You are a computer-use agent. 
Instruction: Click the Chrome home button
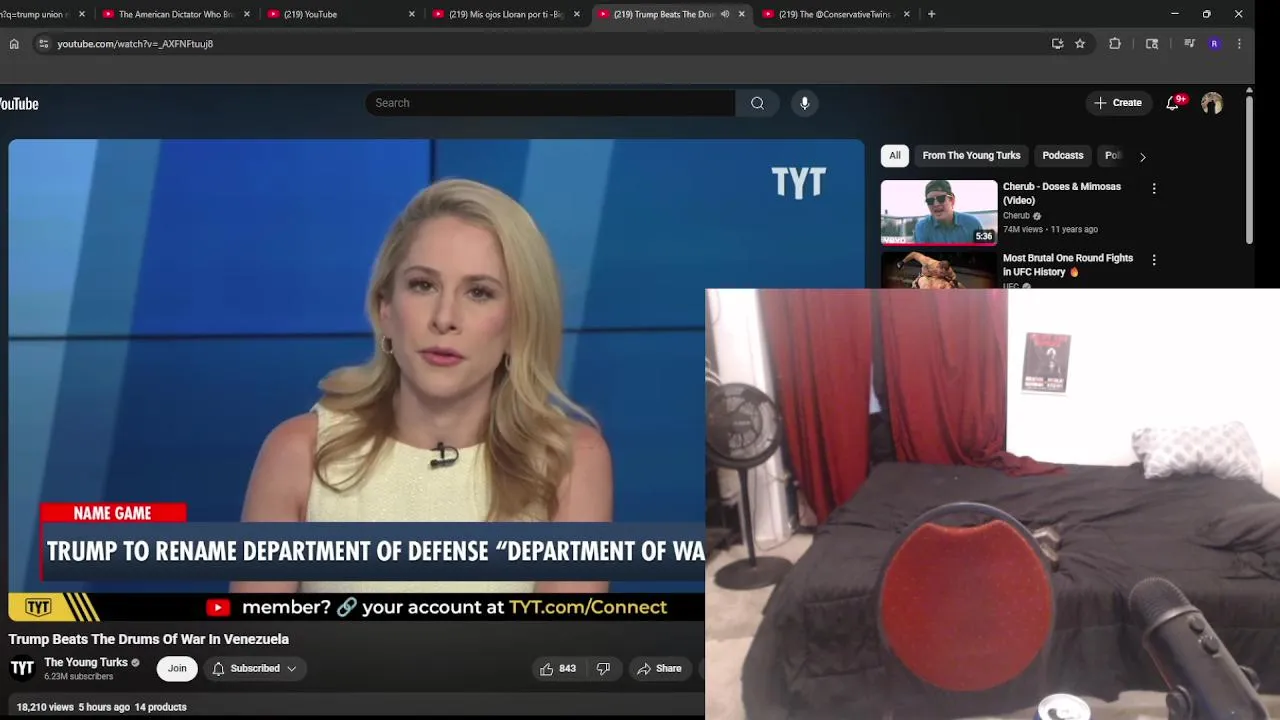(14, 44)
